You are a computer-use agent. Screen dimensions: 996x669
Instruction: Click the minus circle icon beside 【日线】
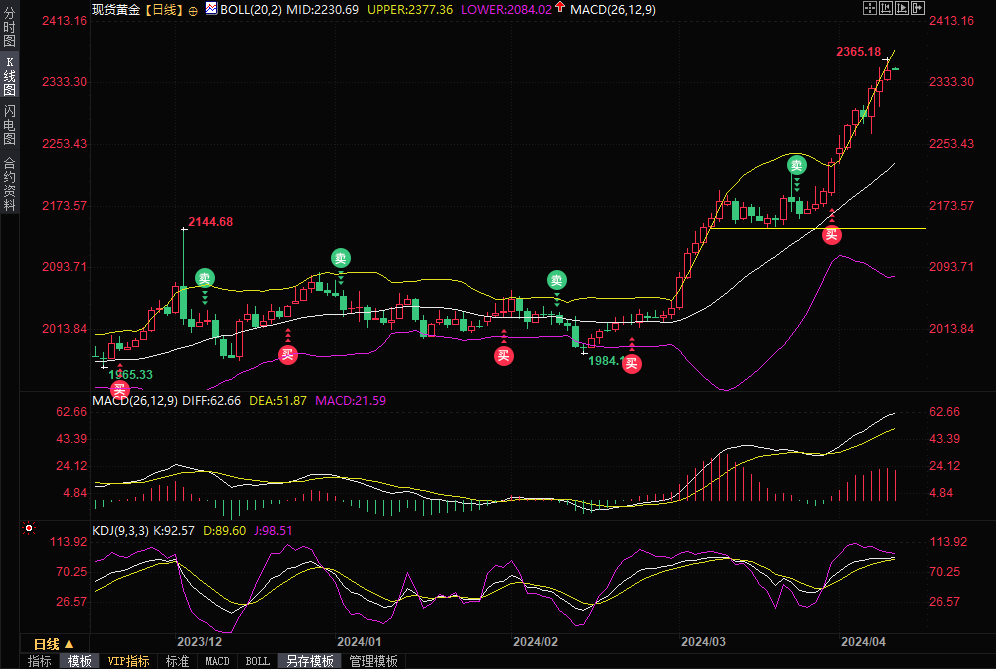(193, 9)
